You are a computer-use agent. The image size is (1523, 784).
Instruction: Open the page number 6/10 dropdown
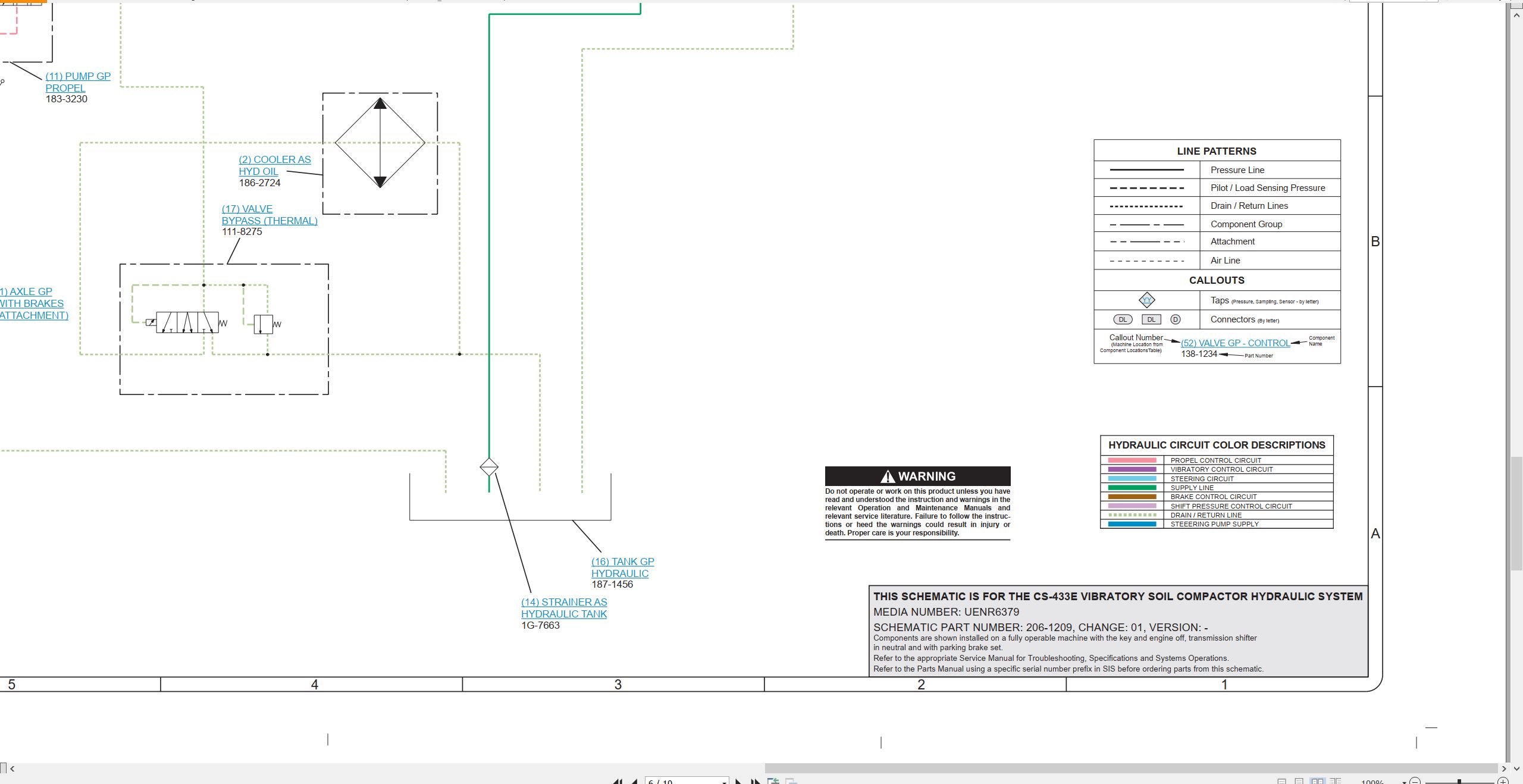pyautogui.click(x=724, y=782)
